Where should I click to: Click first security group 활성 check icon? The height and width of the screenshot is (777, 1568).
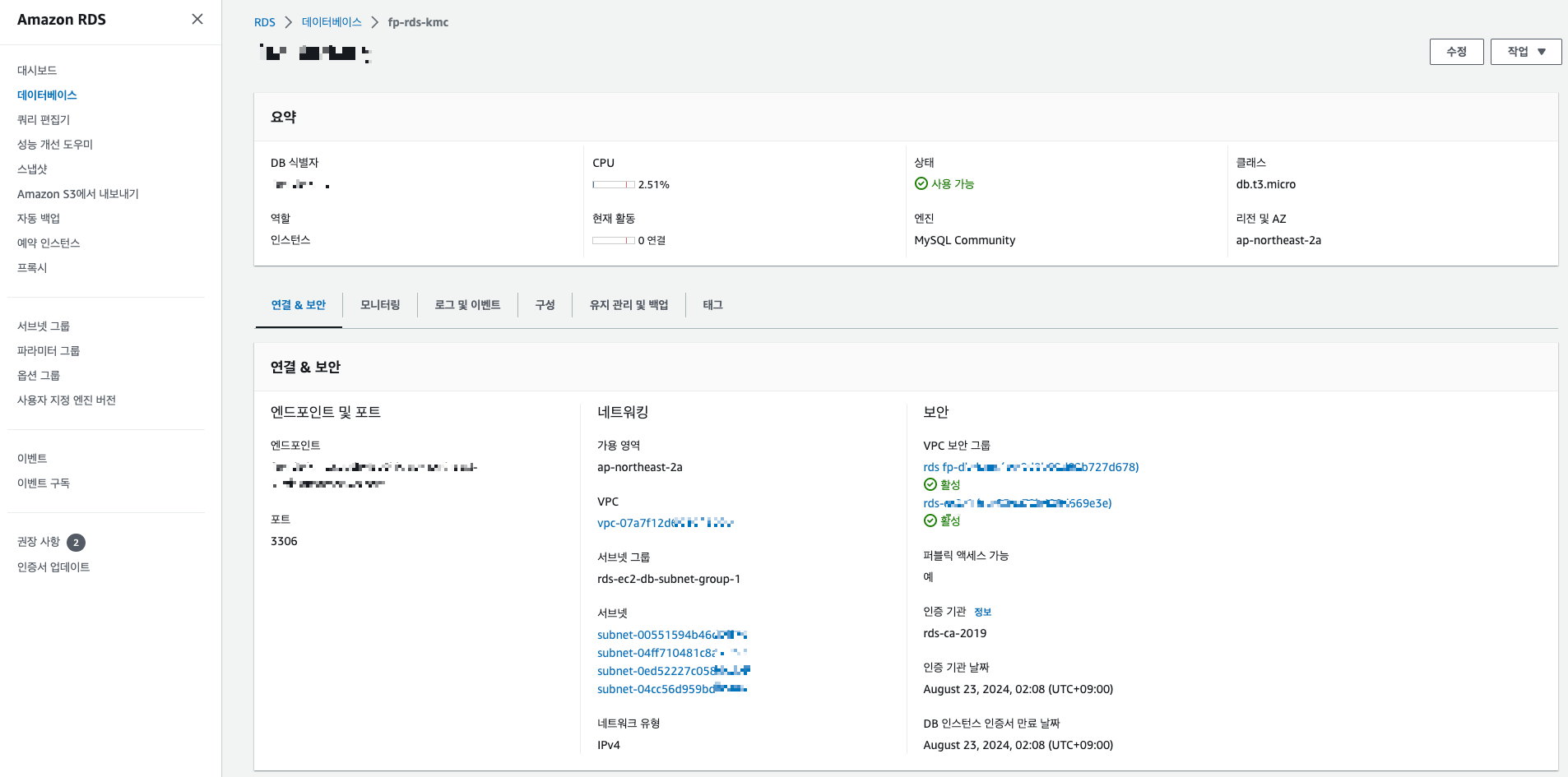coord(930,485)
